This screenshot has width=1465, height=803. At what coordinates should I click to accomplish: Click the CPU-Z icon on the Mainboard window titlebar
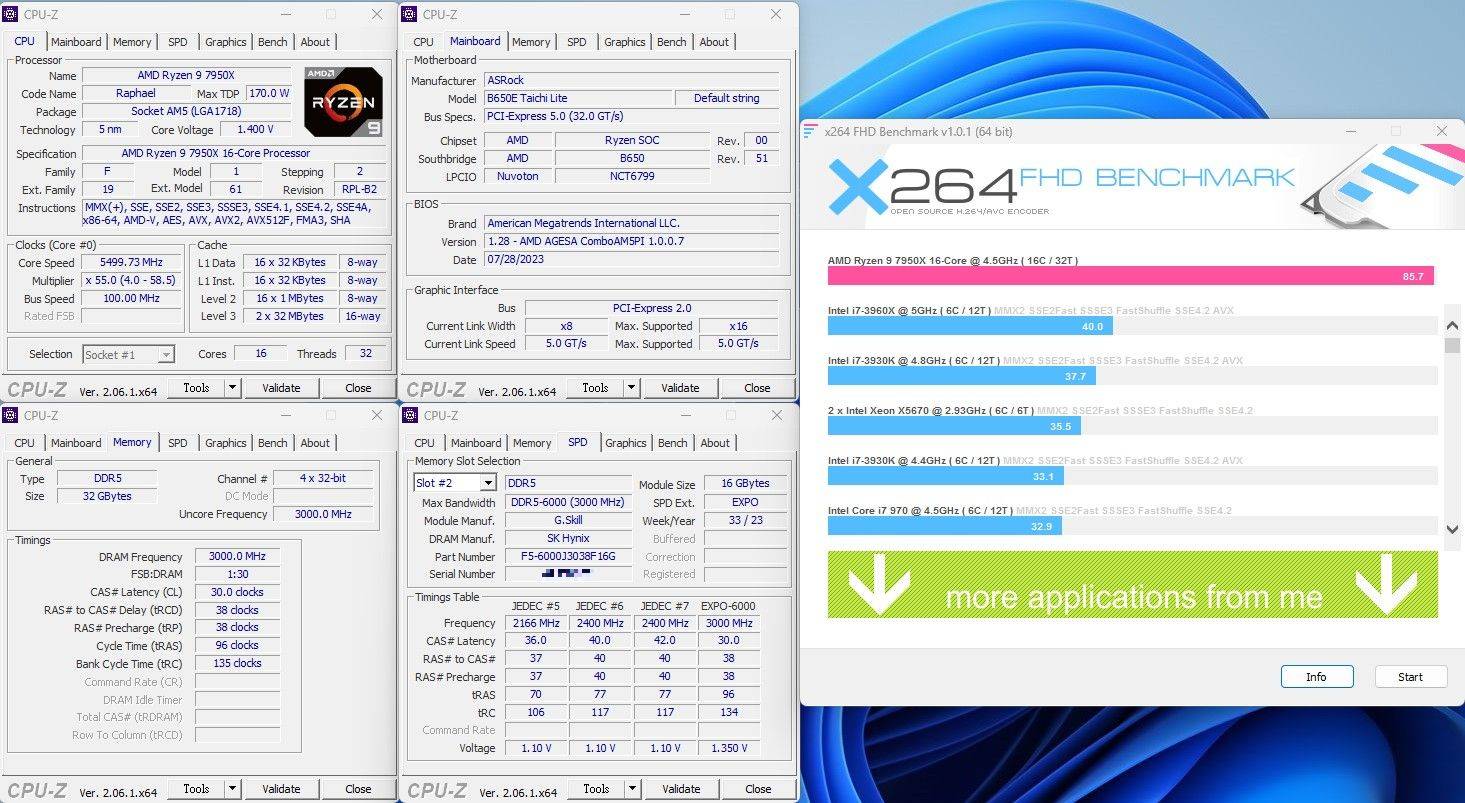(x=410, y=14)
